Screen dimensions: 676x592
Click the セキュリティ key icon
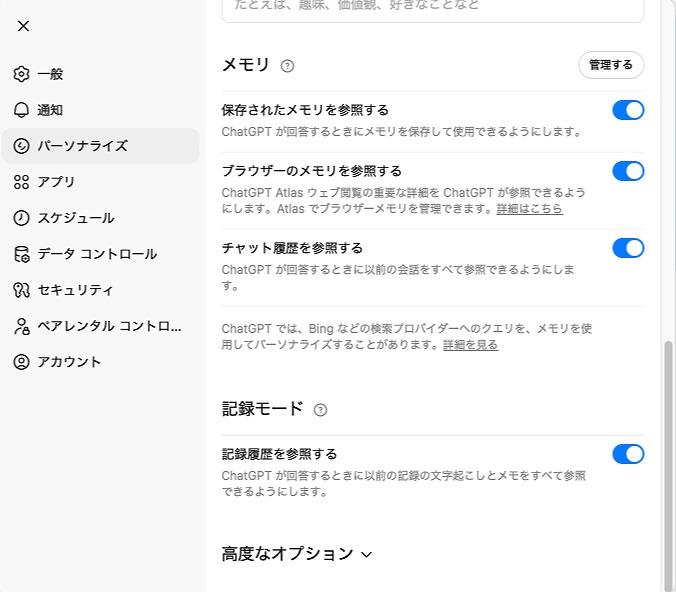click(22, 290)
